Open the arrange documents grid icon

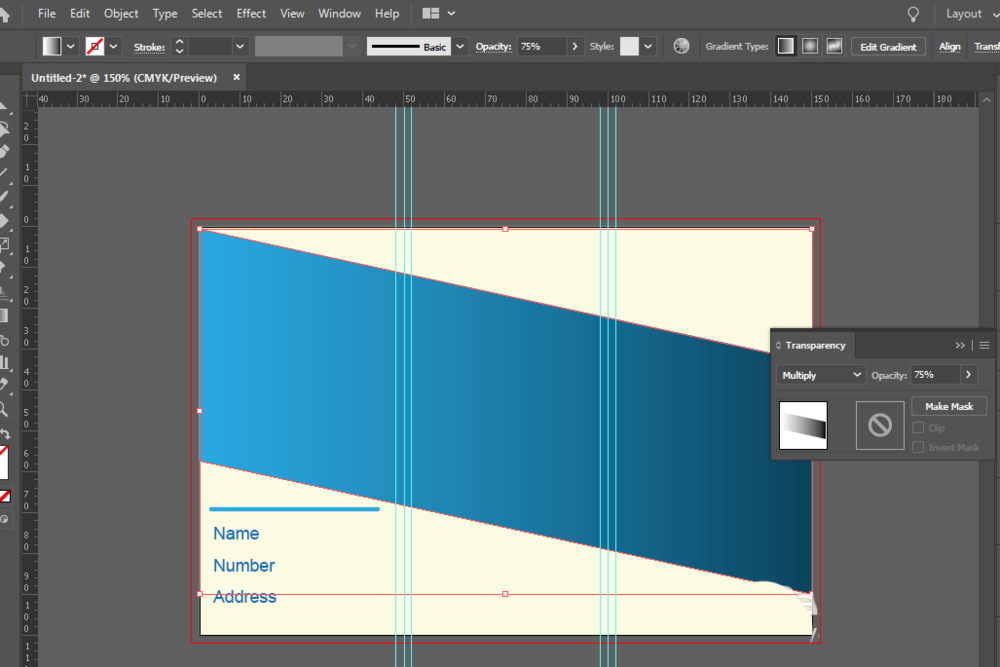(x=431, y=13)
